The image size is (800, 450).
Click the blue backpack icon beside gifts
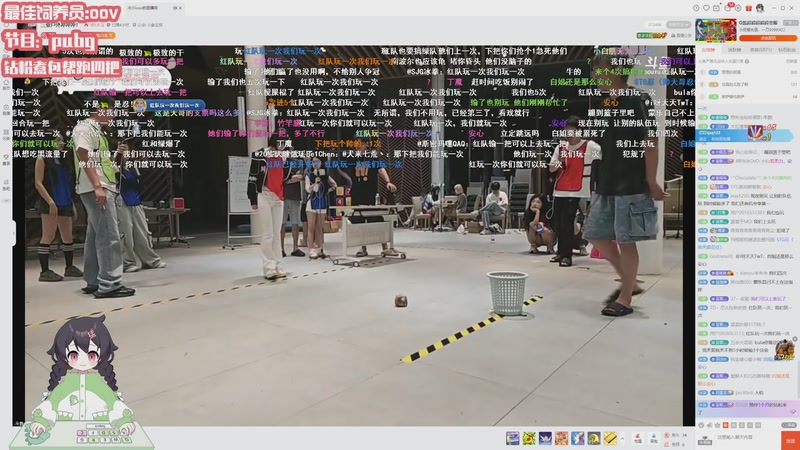654,438
